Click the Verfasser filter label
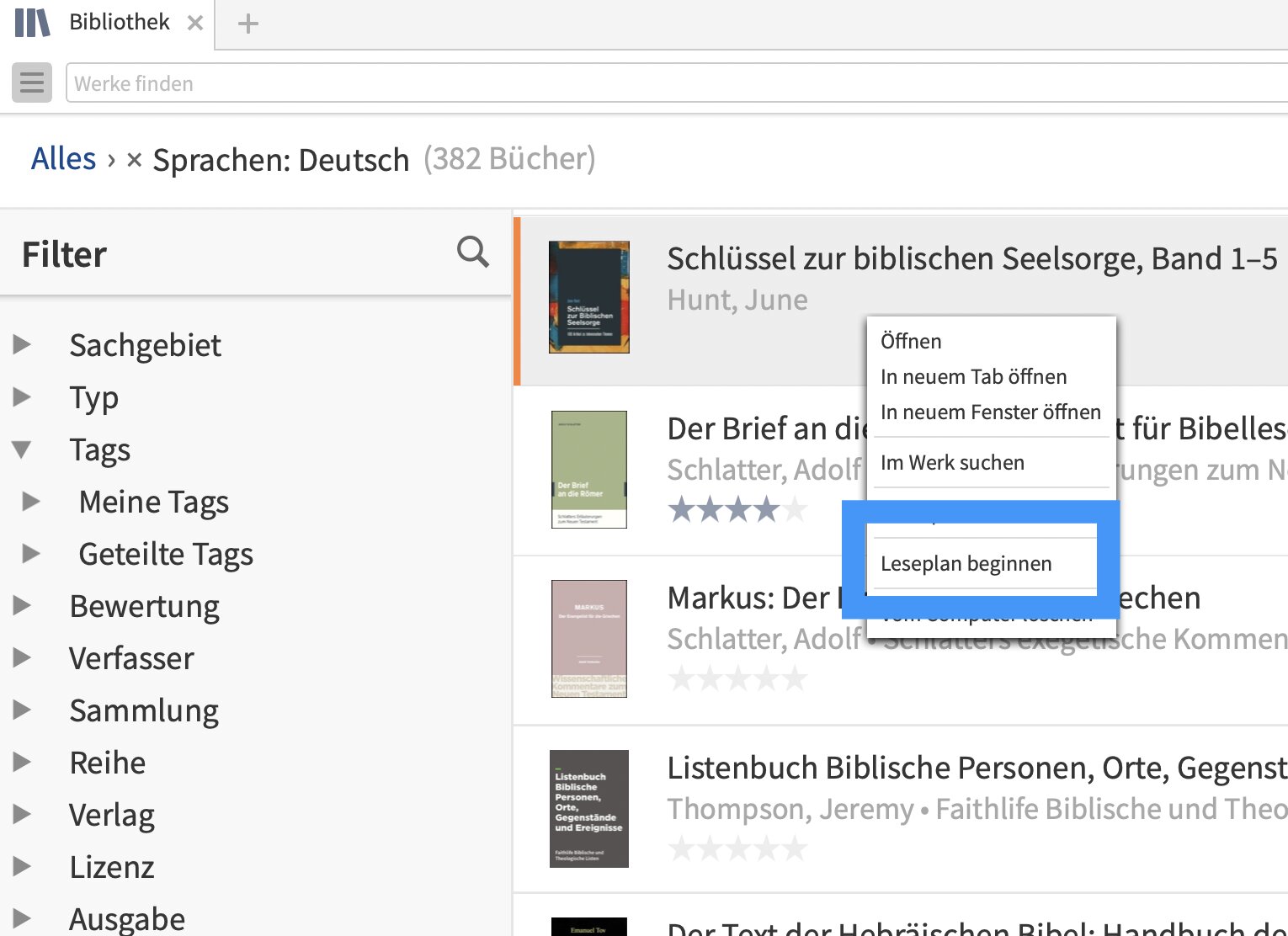The height and width of the screenshot is (936, 1288). click(131, 658)
